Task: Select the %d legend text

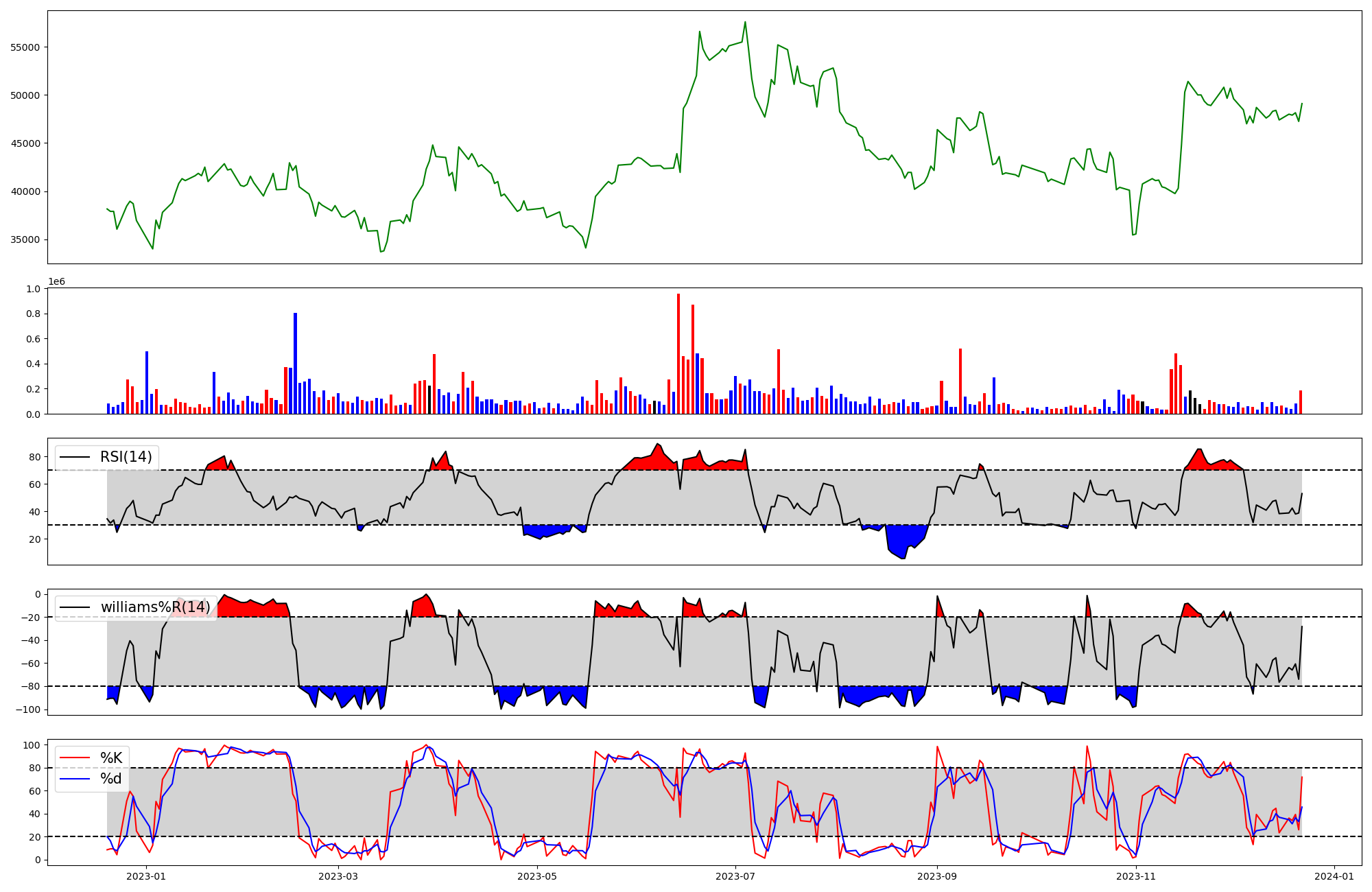Action: [111, 779]
